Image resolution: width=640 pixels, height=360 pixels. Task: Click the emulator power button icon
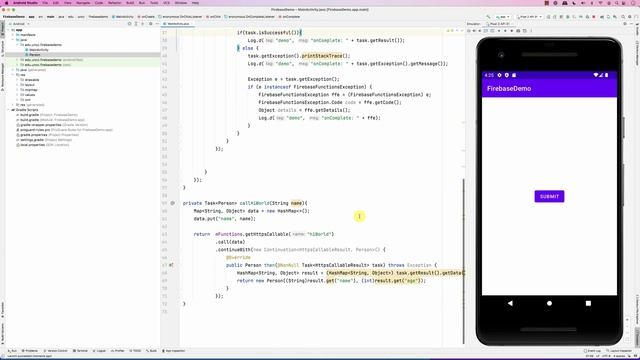469,31
